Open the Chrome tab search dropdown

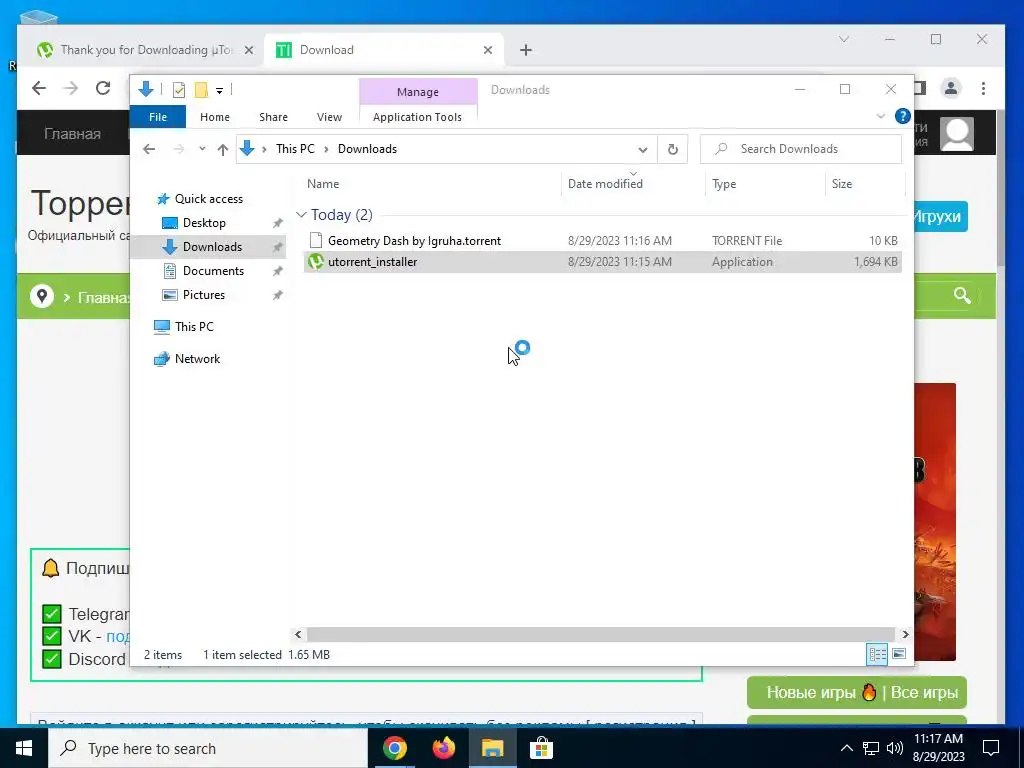coord(844,39)
